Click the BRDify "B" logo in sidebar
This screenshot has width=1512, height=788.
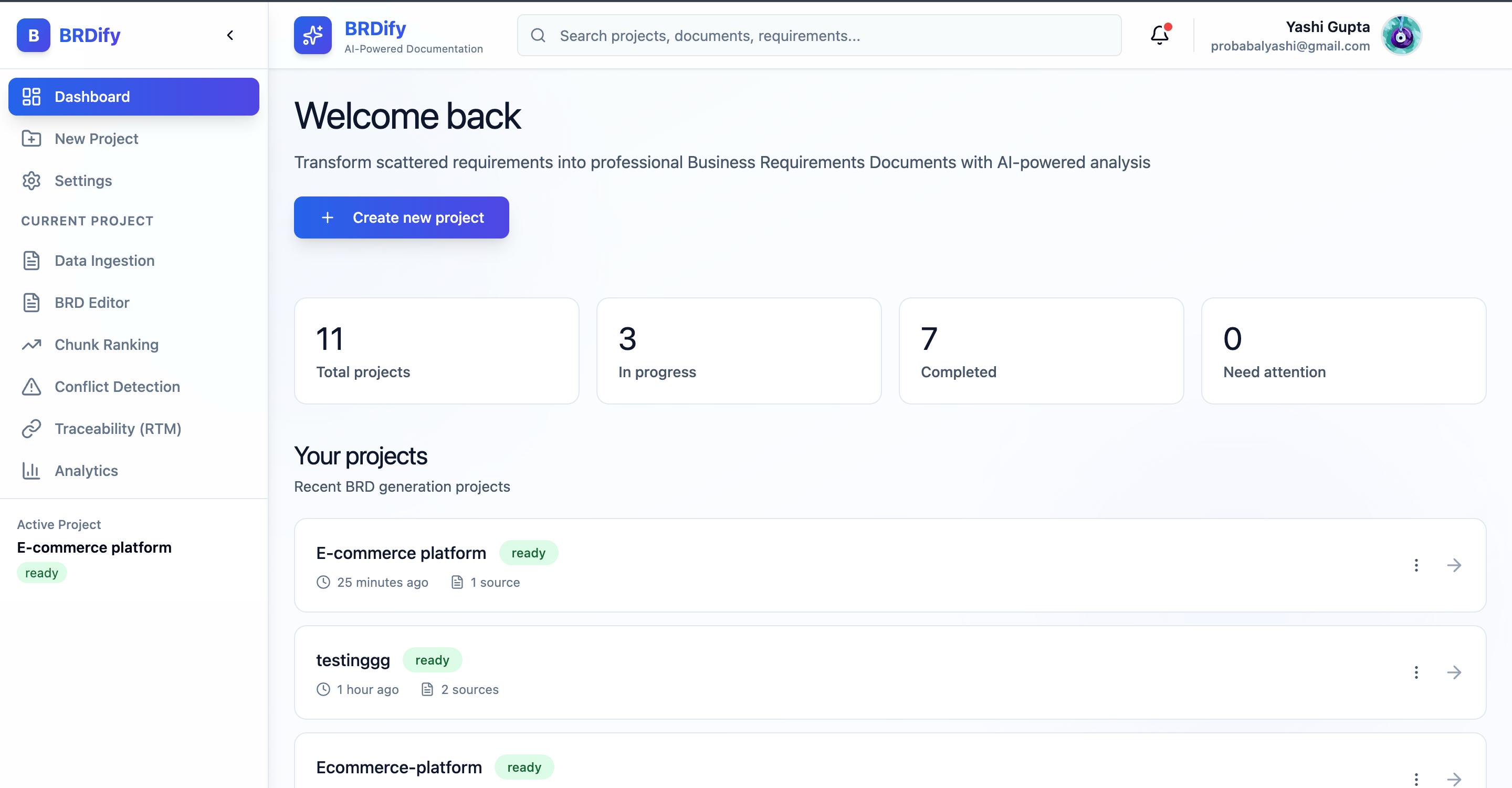point(34,35)
